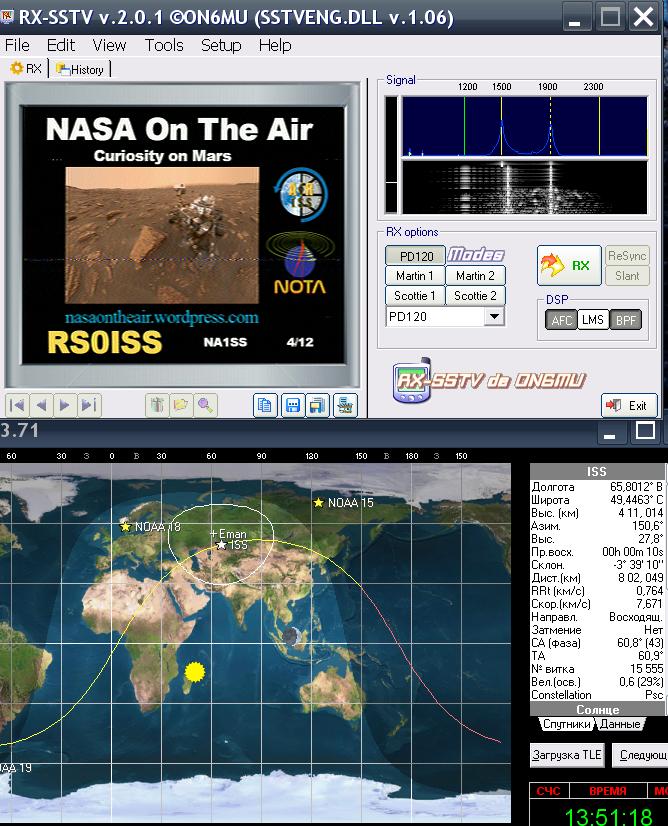Image resolution: width=668 pixels, height=826 pixels.
Task: Click the upload image computer icon
Action: coord(345,405)
